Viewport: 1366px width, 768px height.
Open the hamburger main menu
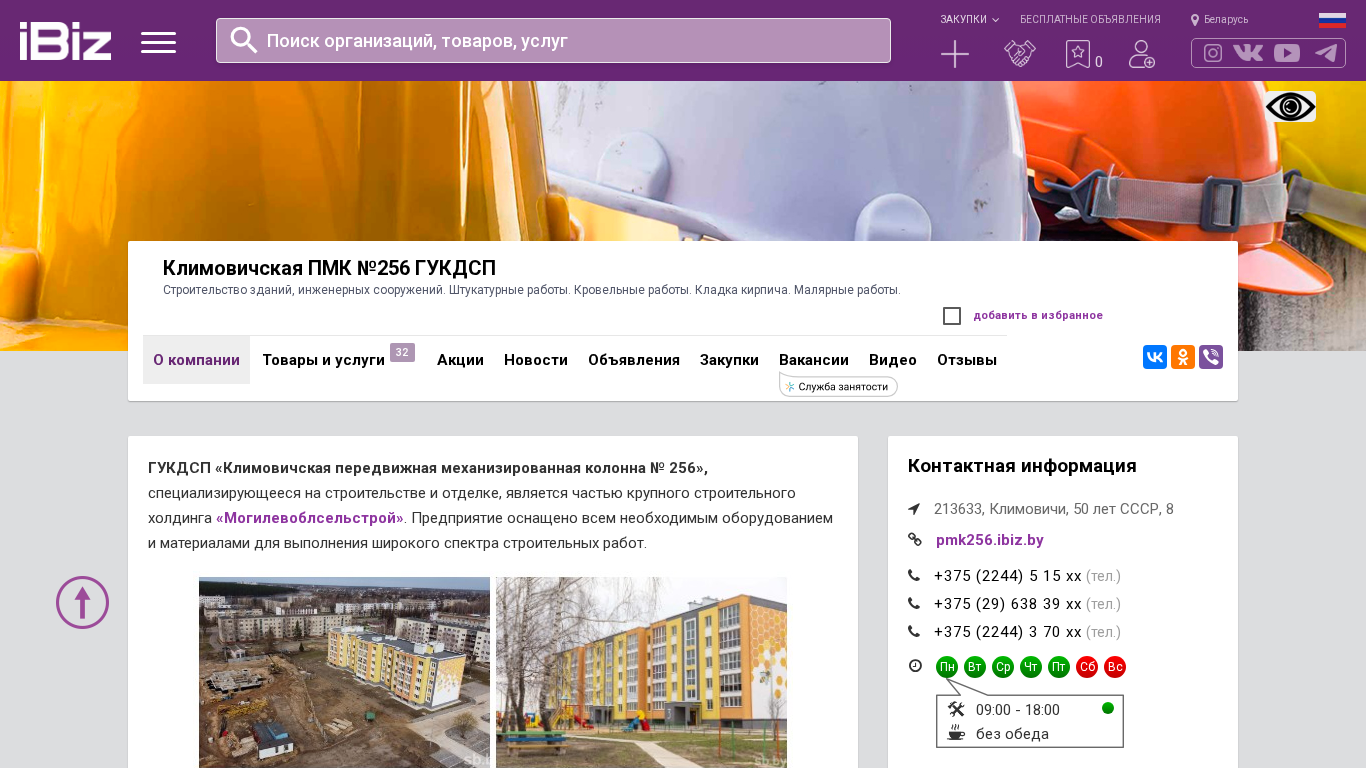click(158, 42)
